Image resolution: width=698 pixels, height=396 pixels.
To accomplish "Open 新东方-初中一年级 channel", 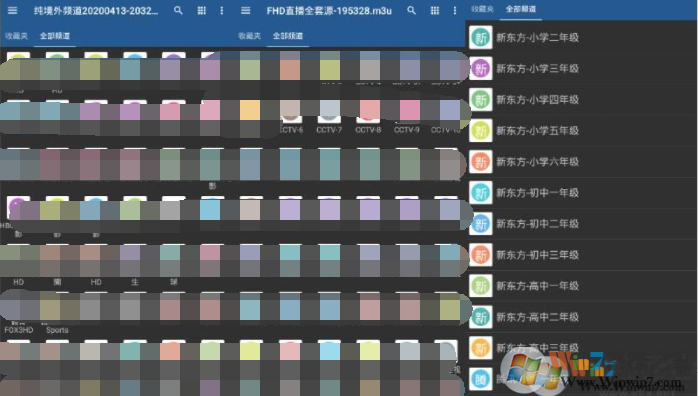I will 581,193.
